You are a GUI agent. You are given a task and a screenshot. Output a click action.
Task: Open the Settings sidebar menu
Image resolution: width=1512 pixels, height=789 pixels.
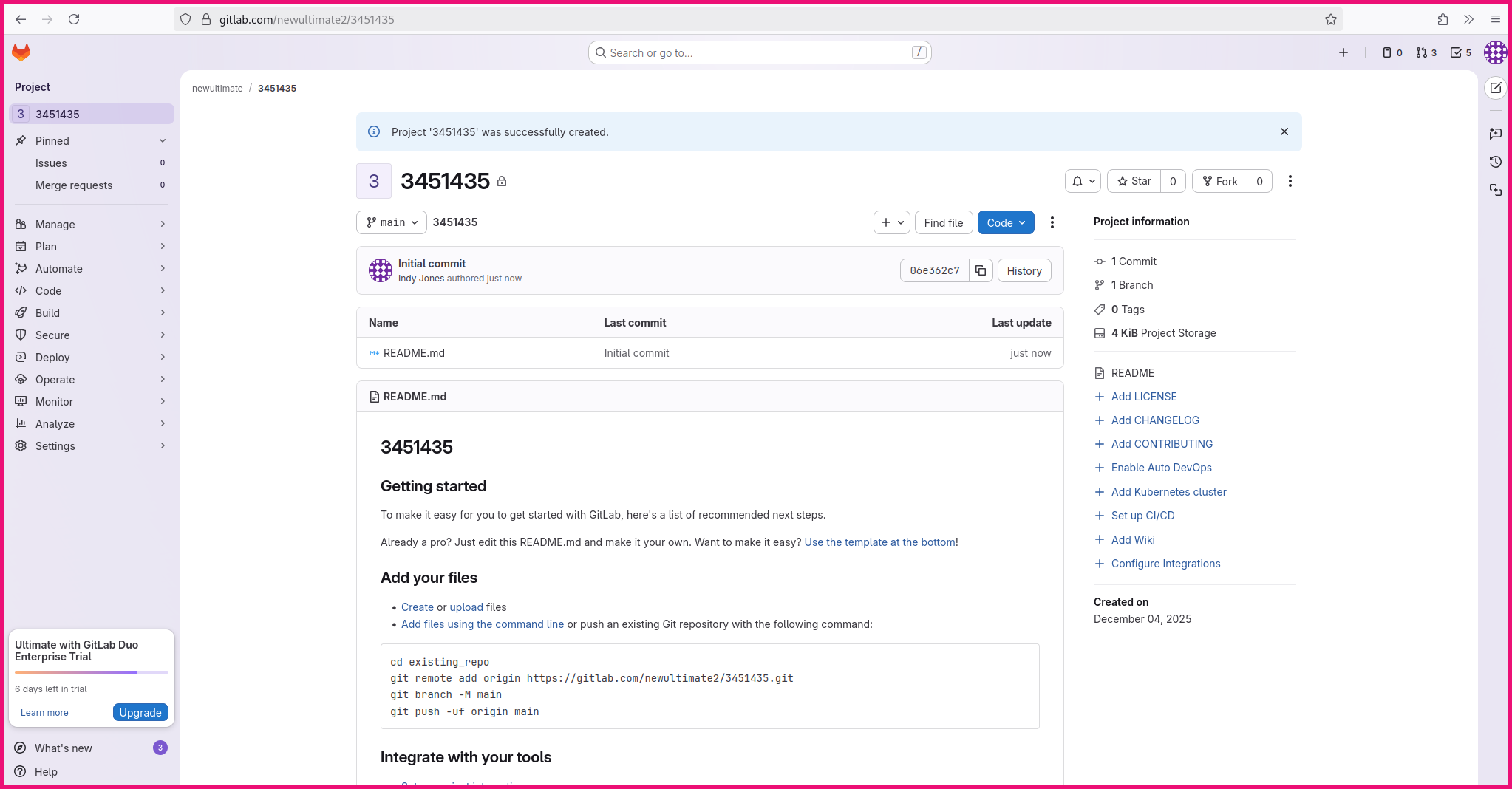(92, 445)
